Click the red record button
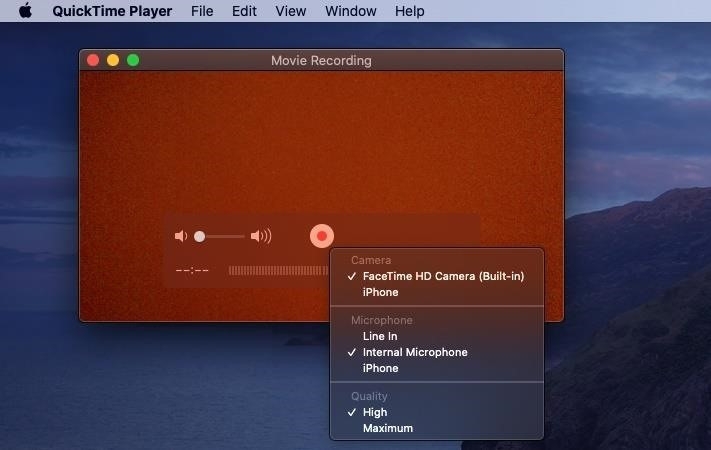The width and height of the screenshot is (711, 450). [321, 236]
